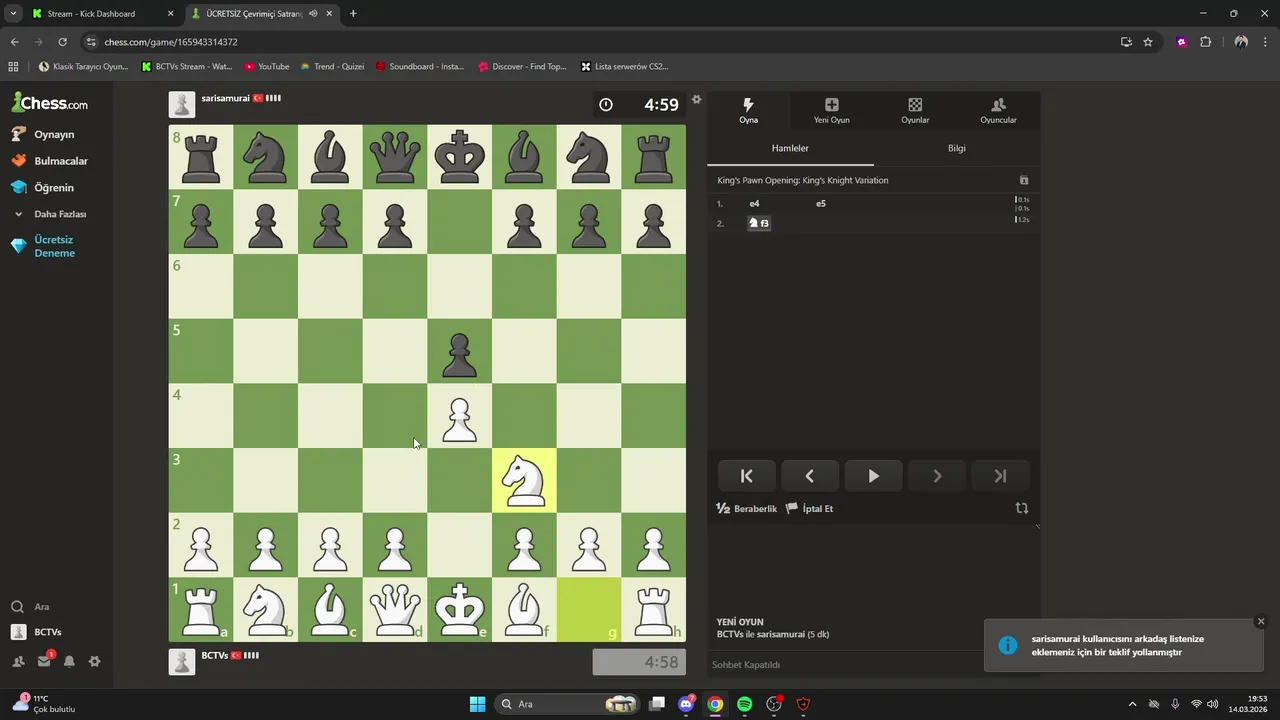Click the white bishop on f1

coord(524,609)
